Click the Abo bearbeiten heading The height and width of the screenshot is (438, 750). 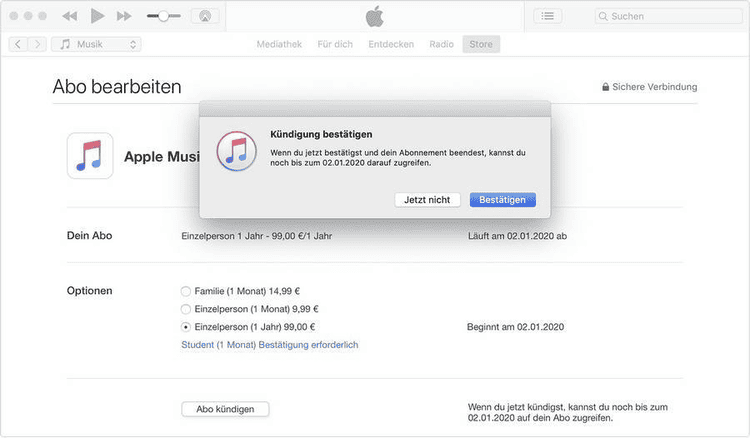pyautogui.click(x=117, y=87)
